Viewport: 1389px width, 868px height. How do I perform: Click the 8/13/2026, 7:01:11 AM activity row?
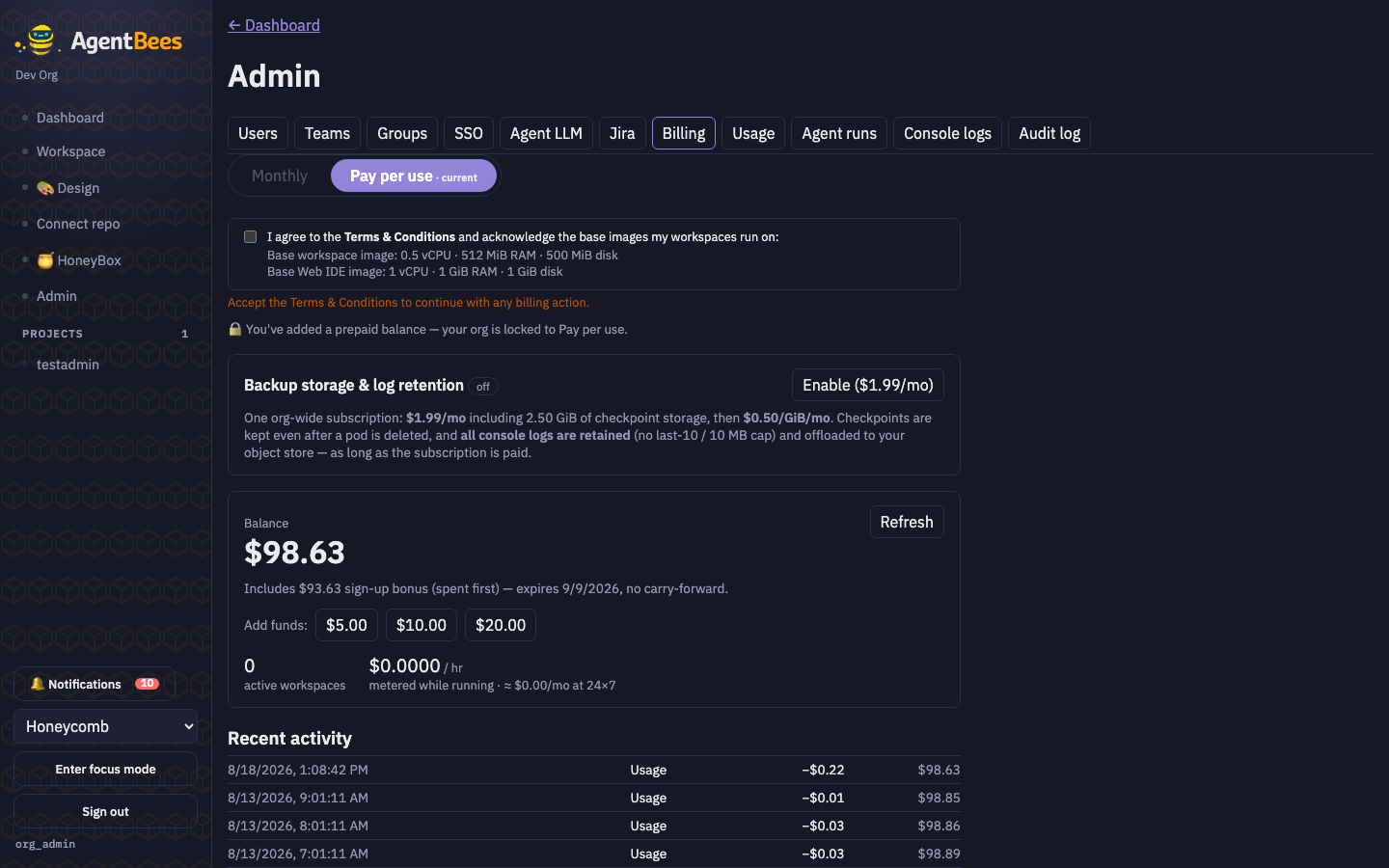click(x=594, y=854)
